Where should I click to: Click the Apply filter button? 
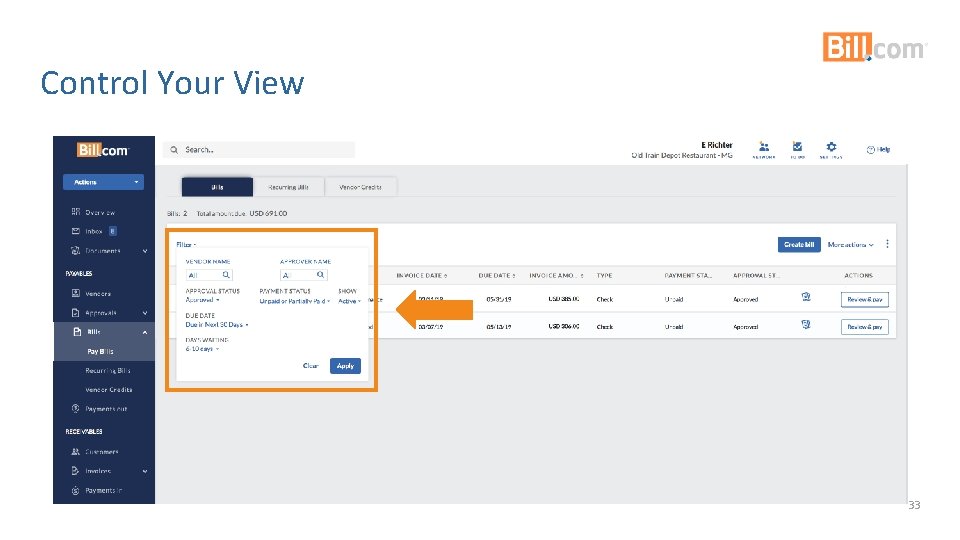click(345, 366)
